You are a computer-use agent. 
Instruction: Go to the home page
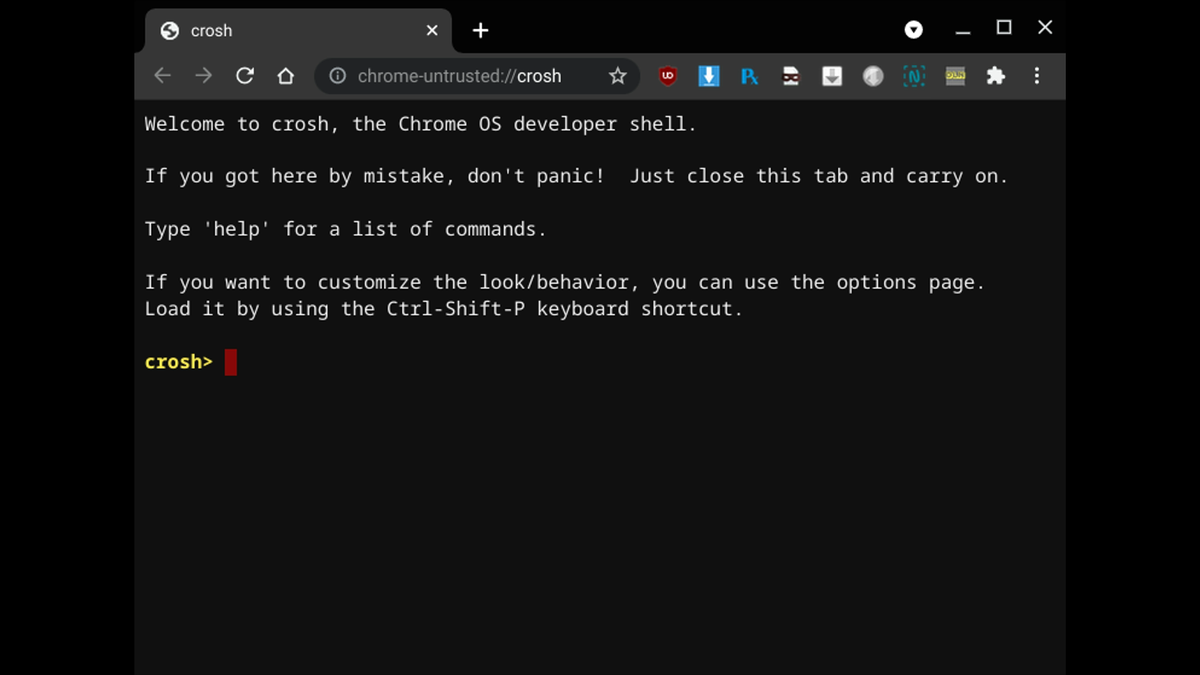(x=286, y=76)
